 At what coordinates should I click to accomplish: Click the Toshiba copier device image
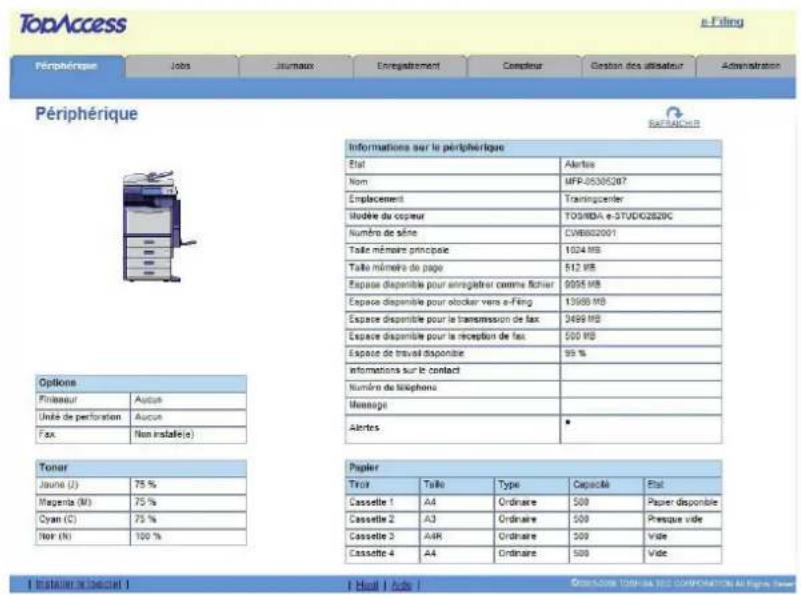coord(157,226)
